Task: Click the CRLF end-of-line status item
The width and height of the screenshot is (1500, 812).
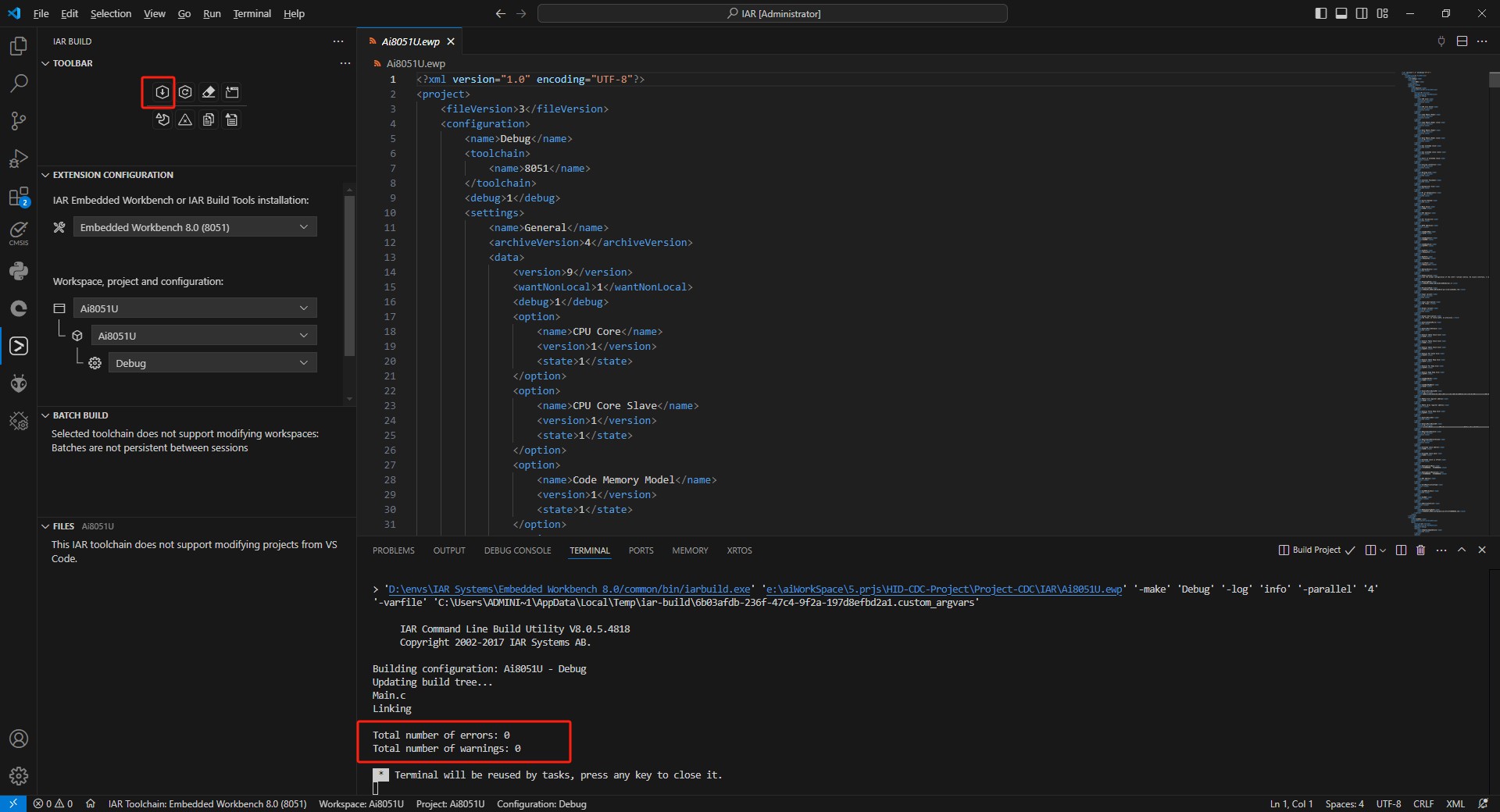Action: point(1423,803)
